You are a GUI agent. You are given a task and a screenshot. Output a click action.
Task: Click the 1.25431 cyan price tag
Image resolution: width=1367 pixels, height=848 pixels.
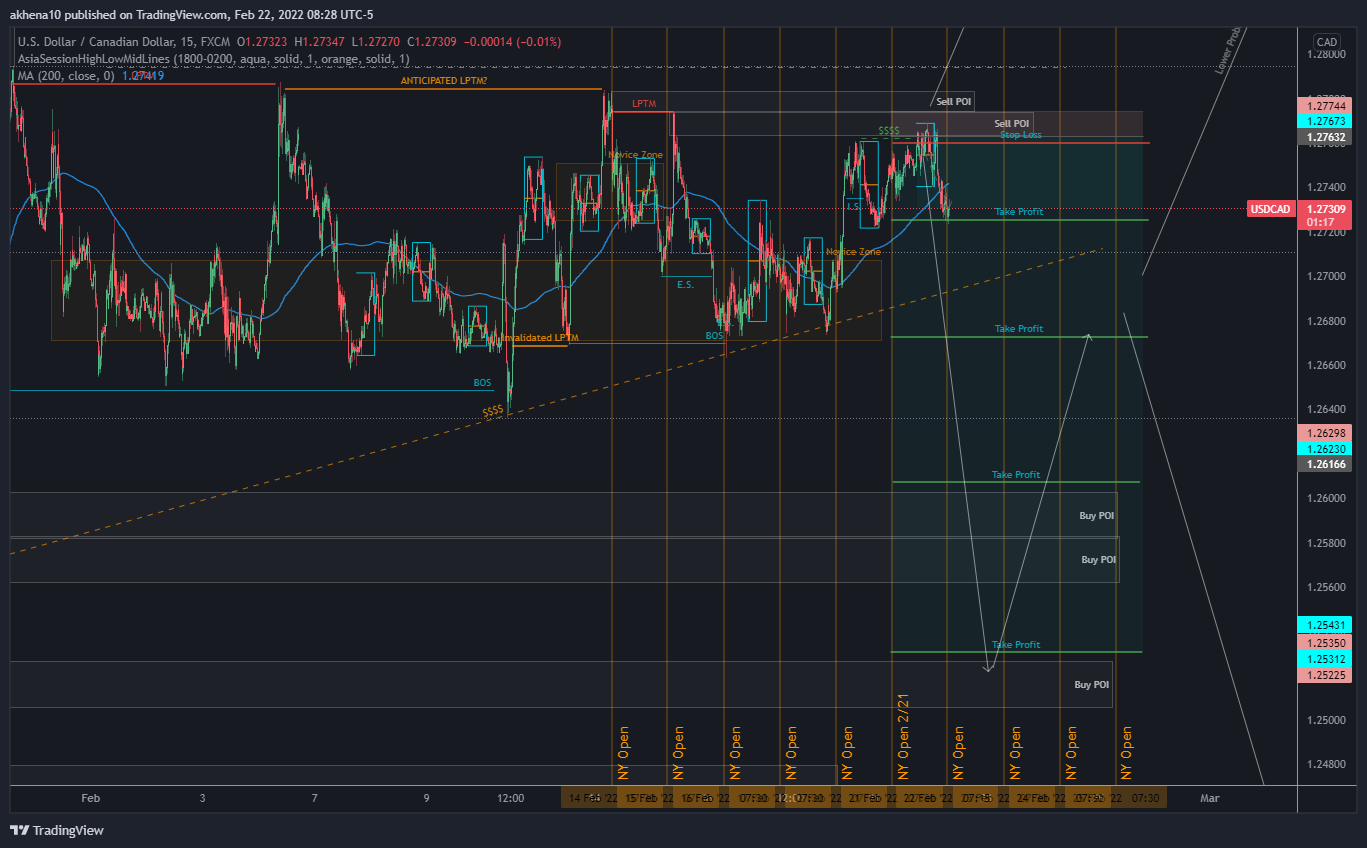point(1324,624)
